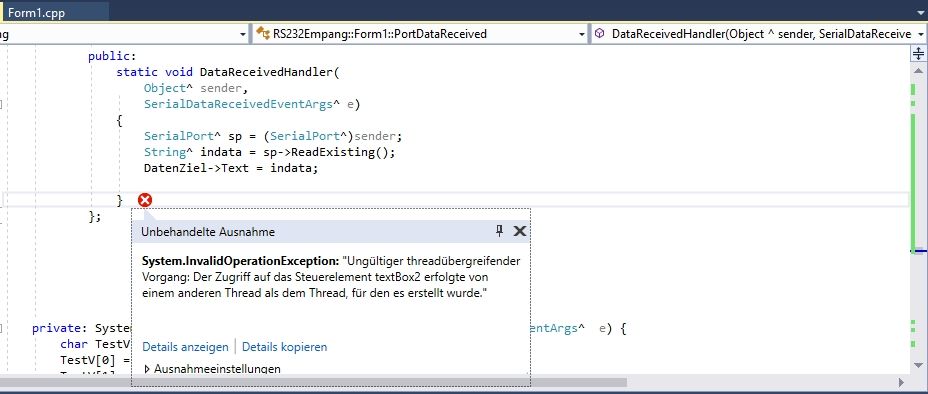Switch to the Form1.cpp tab
The width and height of the screenshot is (928, 394).
click(37, 12)
